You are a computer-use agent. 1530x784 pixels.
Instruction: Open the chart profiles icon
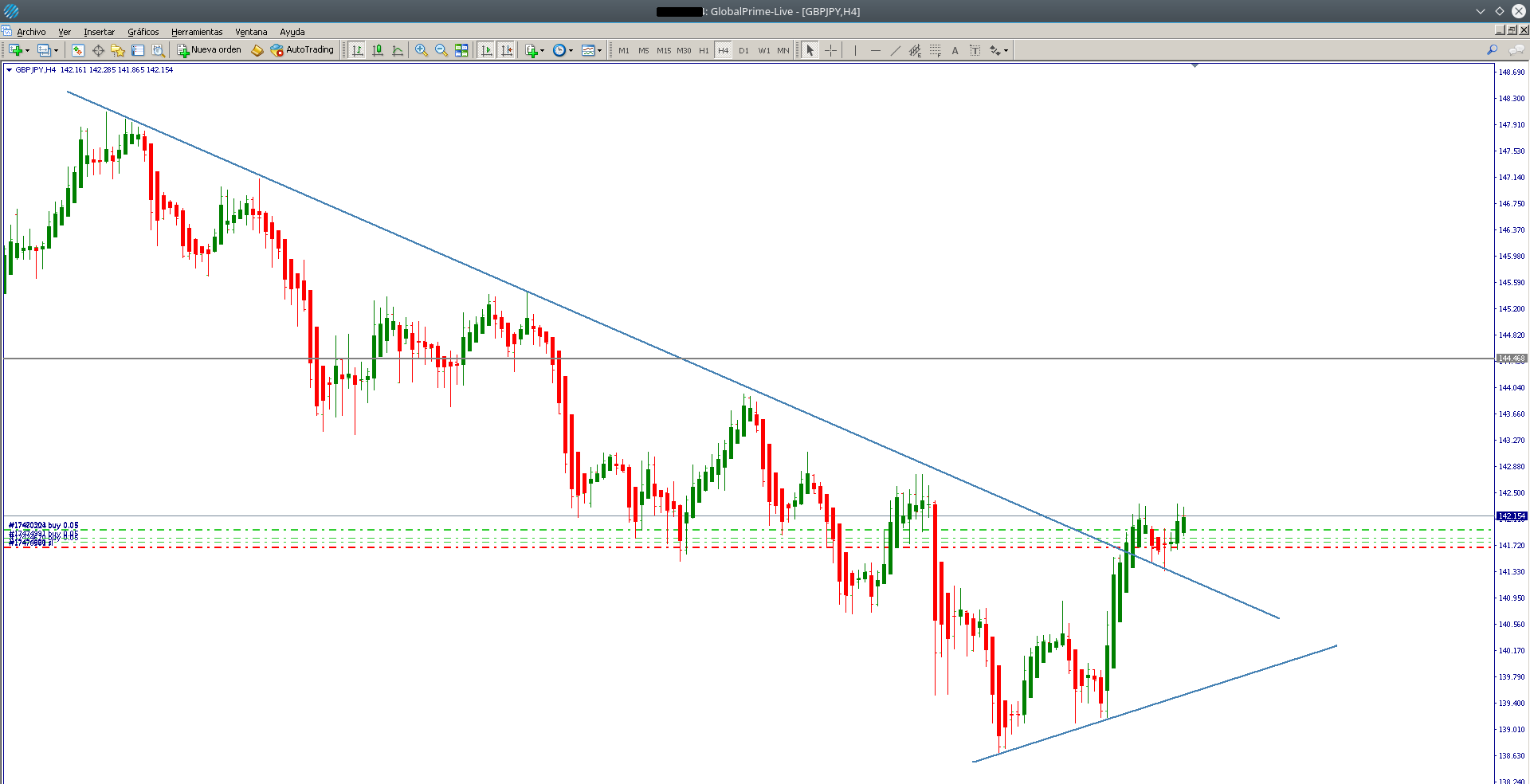pos(44,50)
